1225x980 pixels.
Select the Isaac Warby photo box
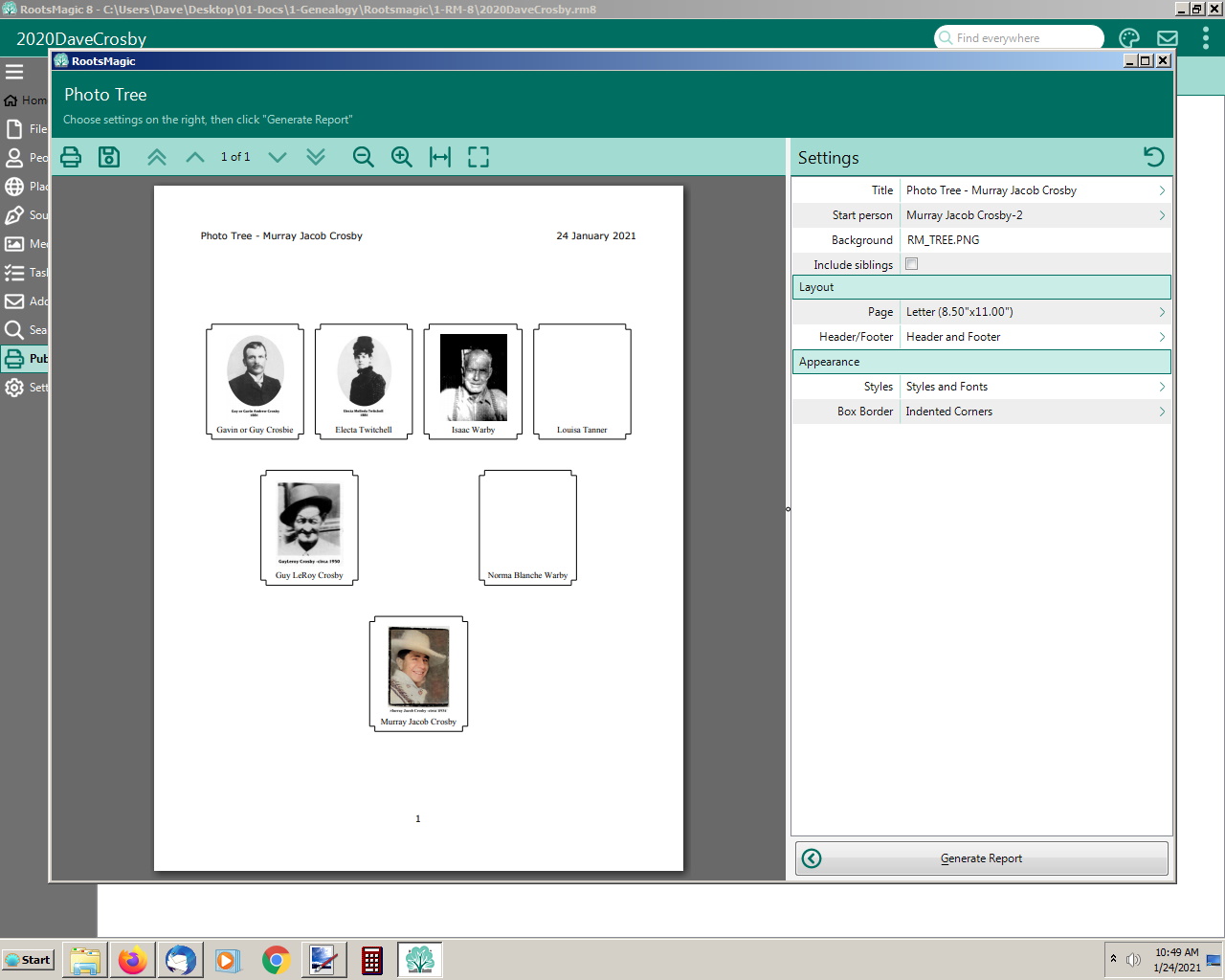pos(473,381)
